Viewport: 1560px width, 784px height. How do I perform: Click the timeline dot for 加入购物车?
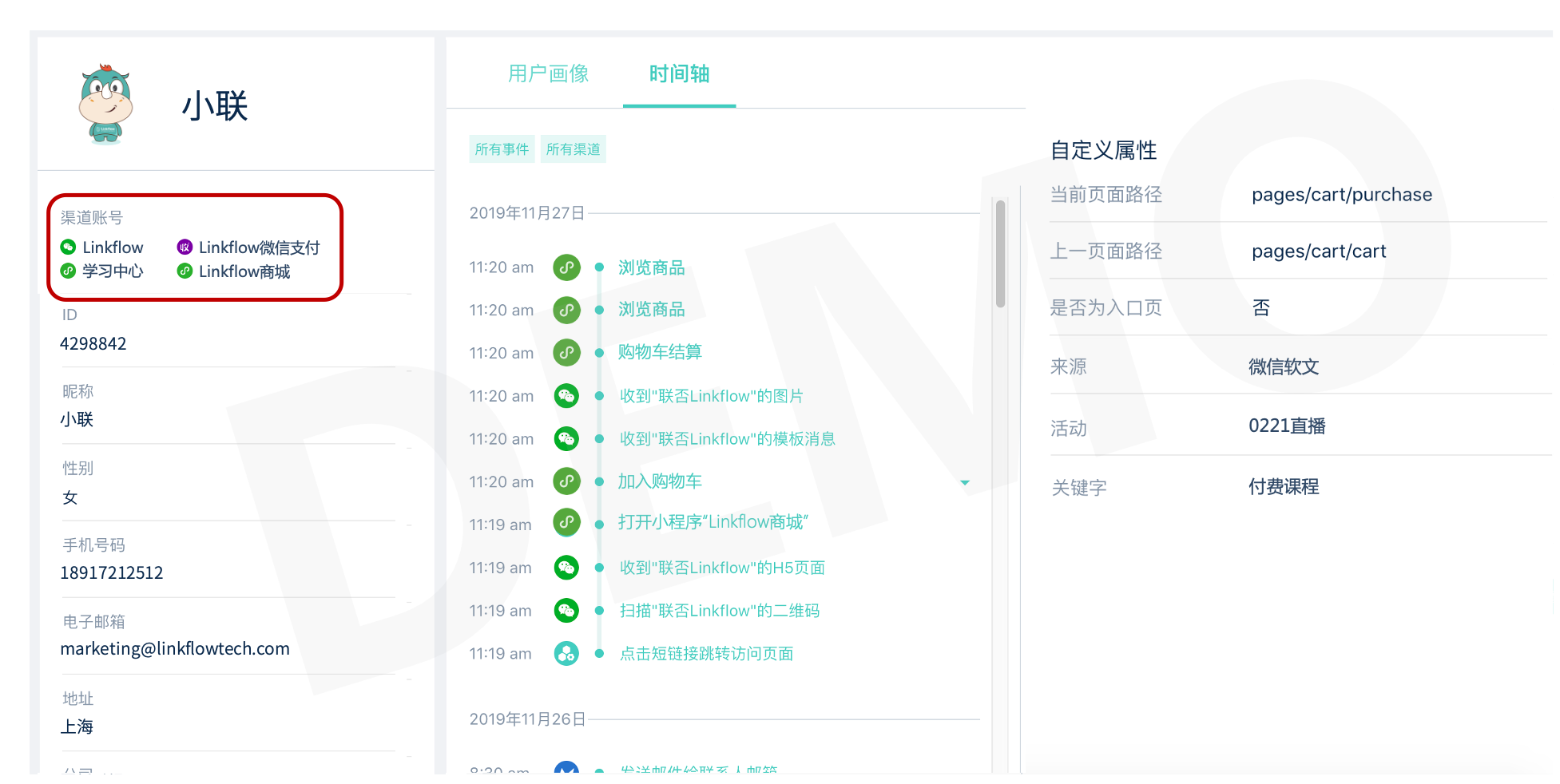coord(599,481)
